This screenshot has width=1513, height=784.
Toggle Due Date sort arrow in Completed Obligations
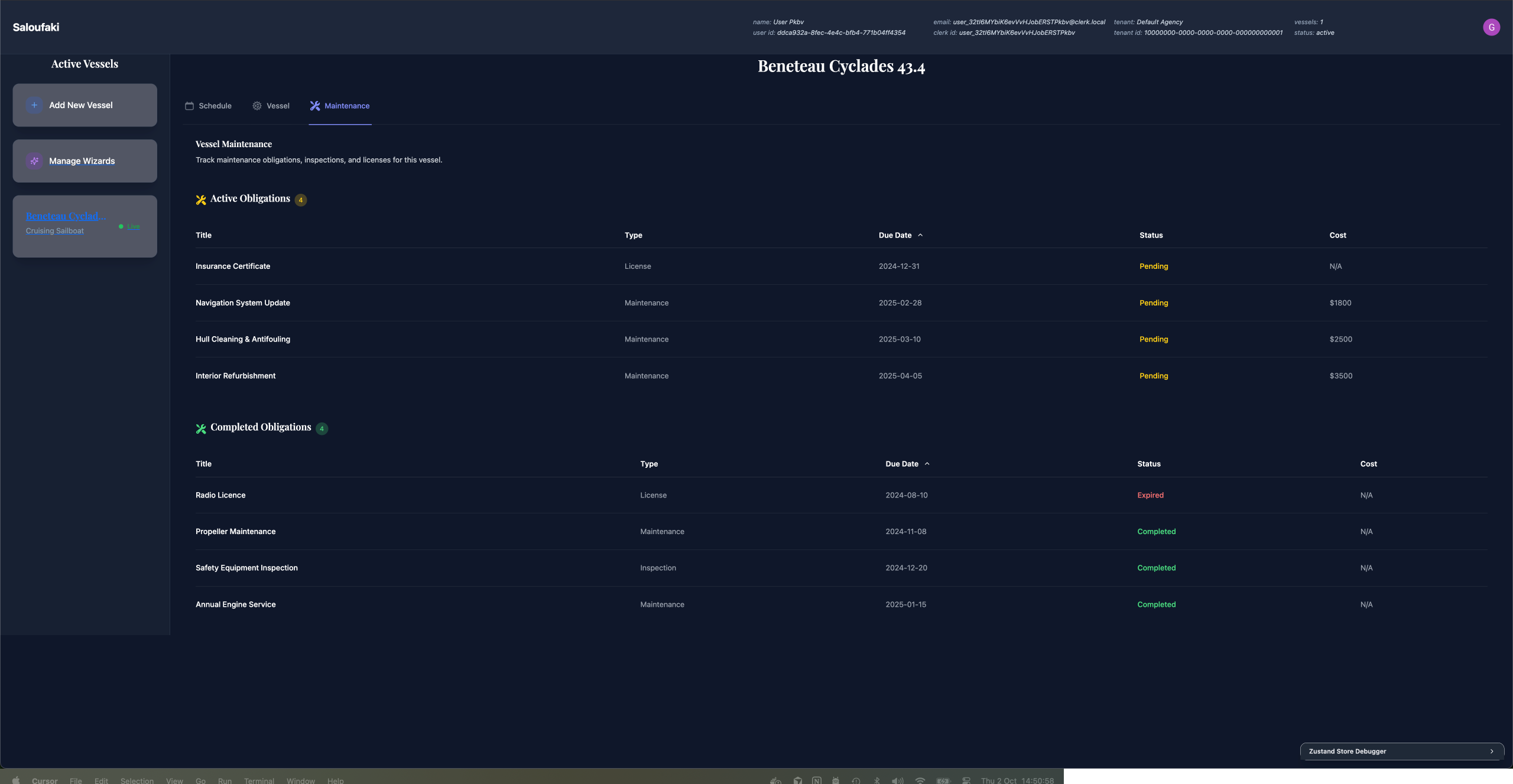coord(927,464)
